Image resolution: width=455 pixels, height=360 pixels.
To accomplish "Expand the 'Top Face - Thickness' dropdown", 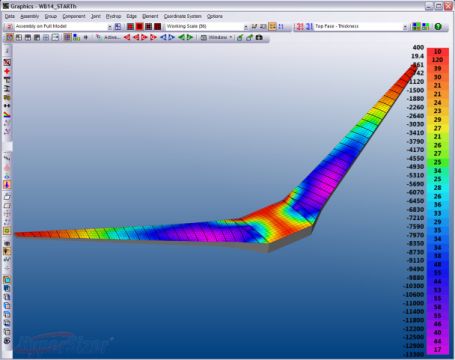I will point(405,27).
